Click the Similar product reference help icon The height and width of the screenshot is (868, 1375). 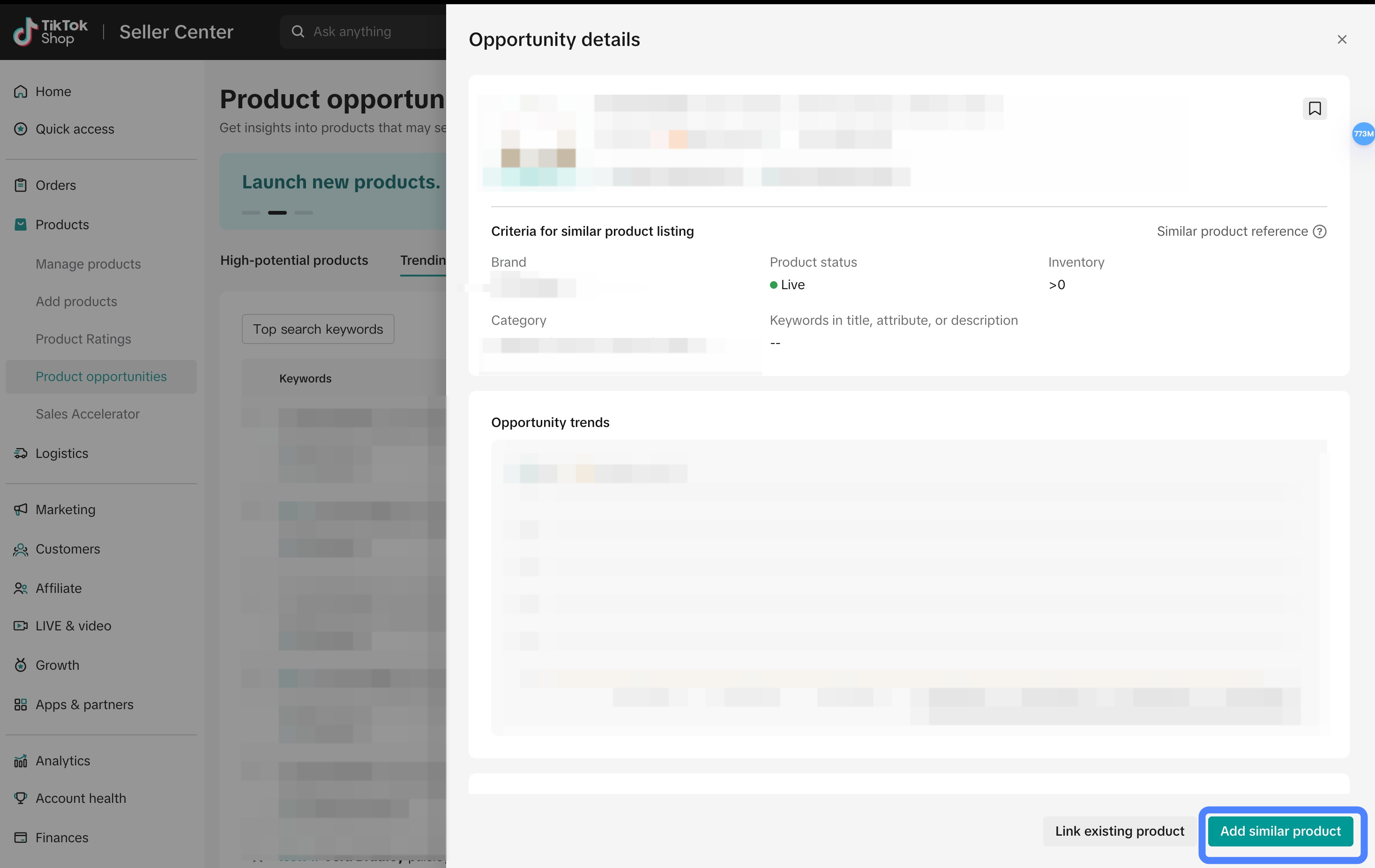click(1320, 231)
